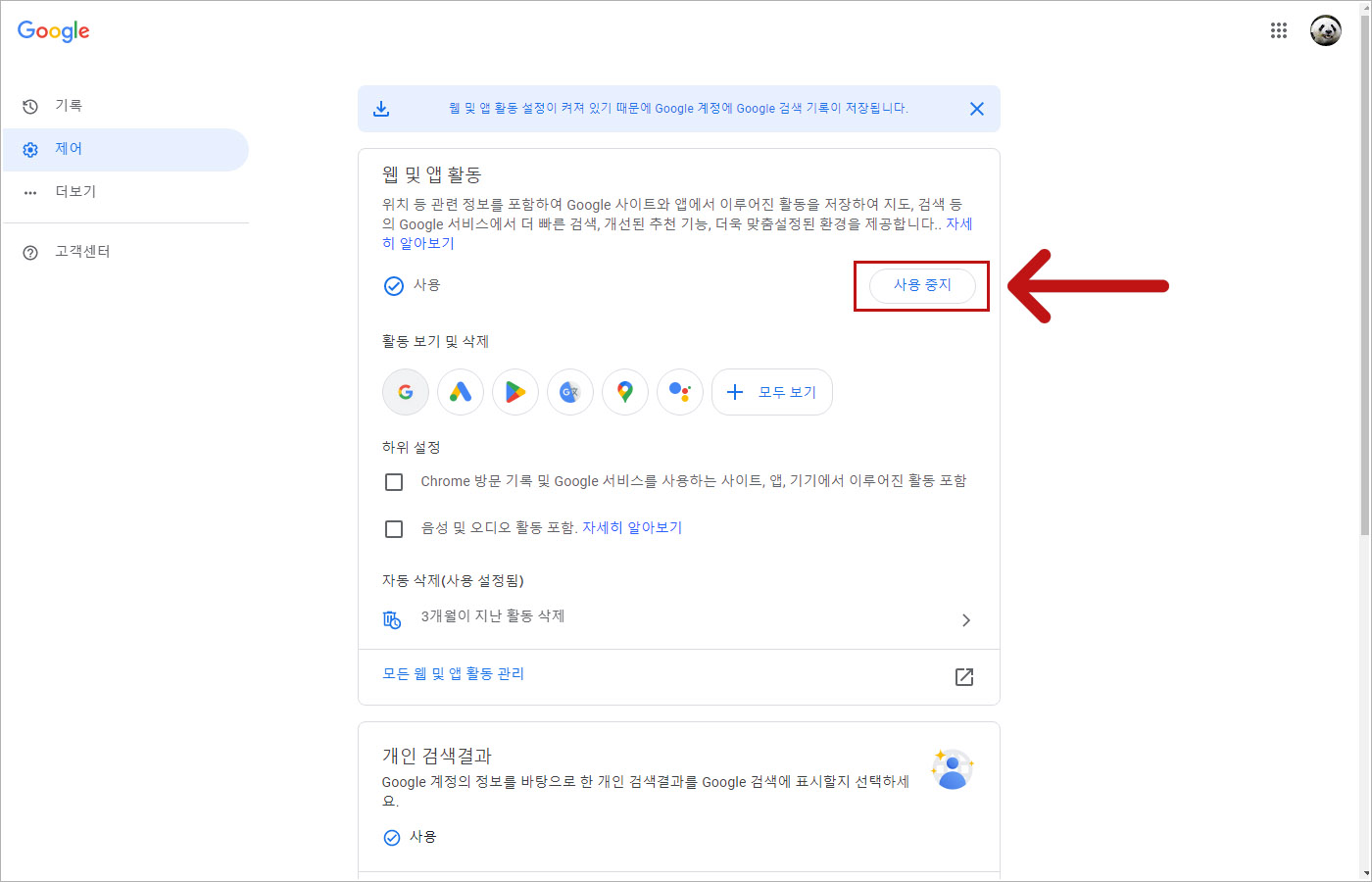
Task: Click the 모두 보기 button
Action: pyautogui.click(x=772, y=392)
